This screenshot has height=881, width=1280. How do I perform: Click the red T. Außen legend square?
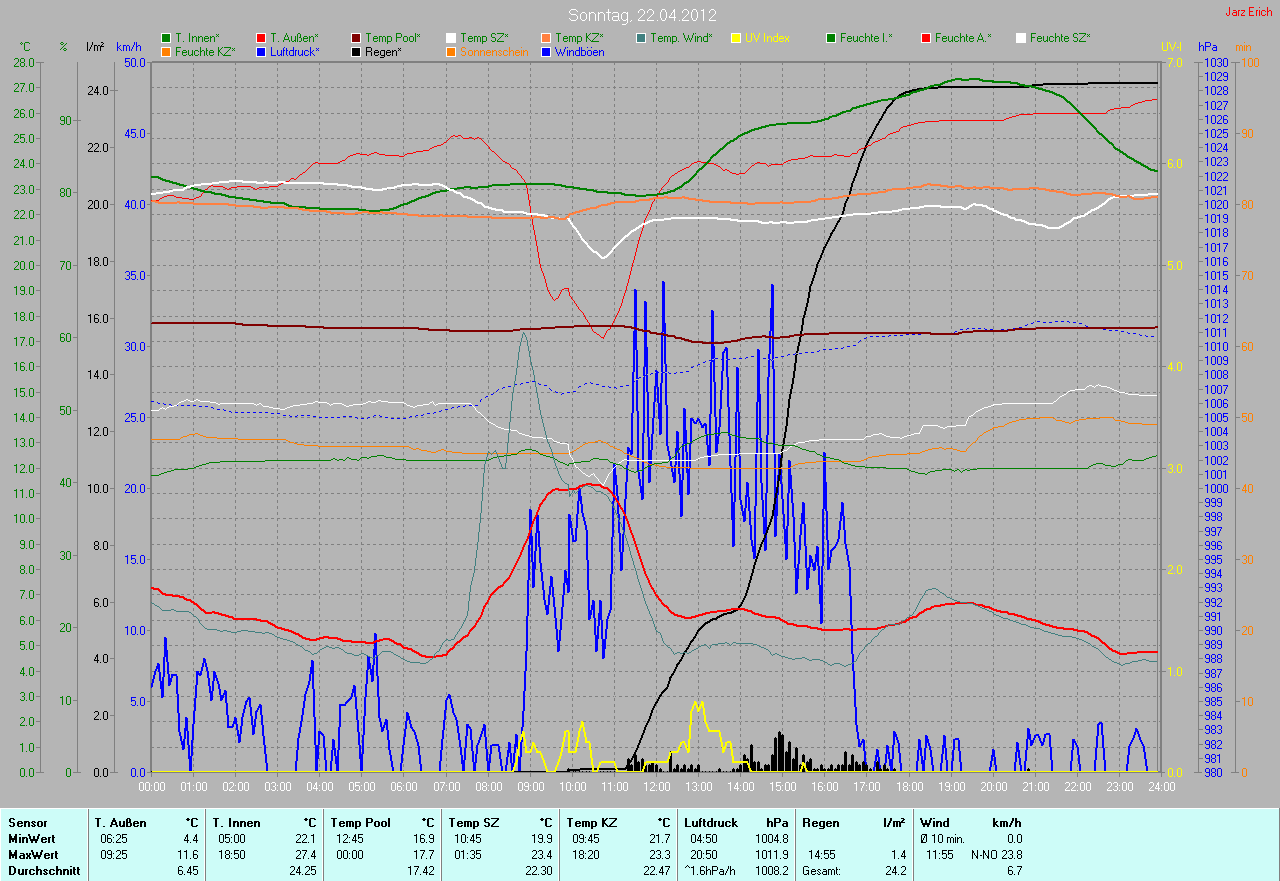[261, 38]
